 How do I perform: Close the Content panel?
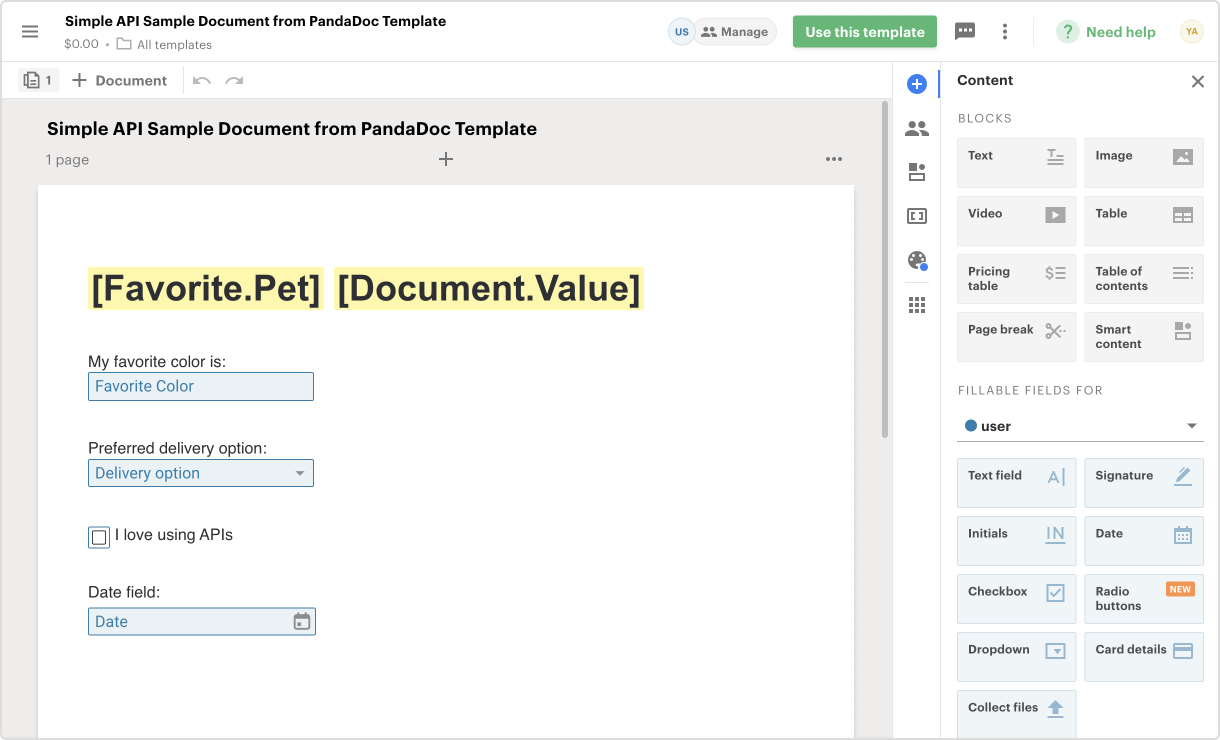tap(1198, 82)
